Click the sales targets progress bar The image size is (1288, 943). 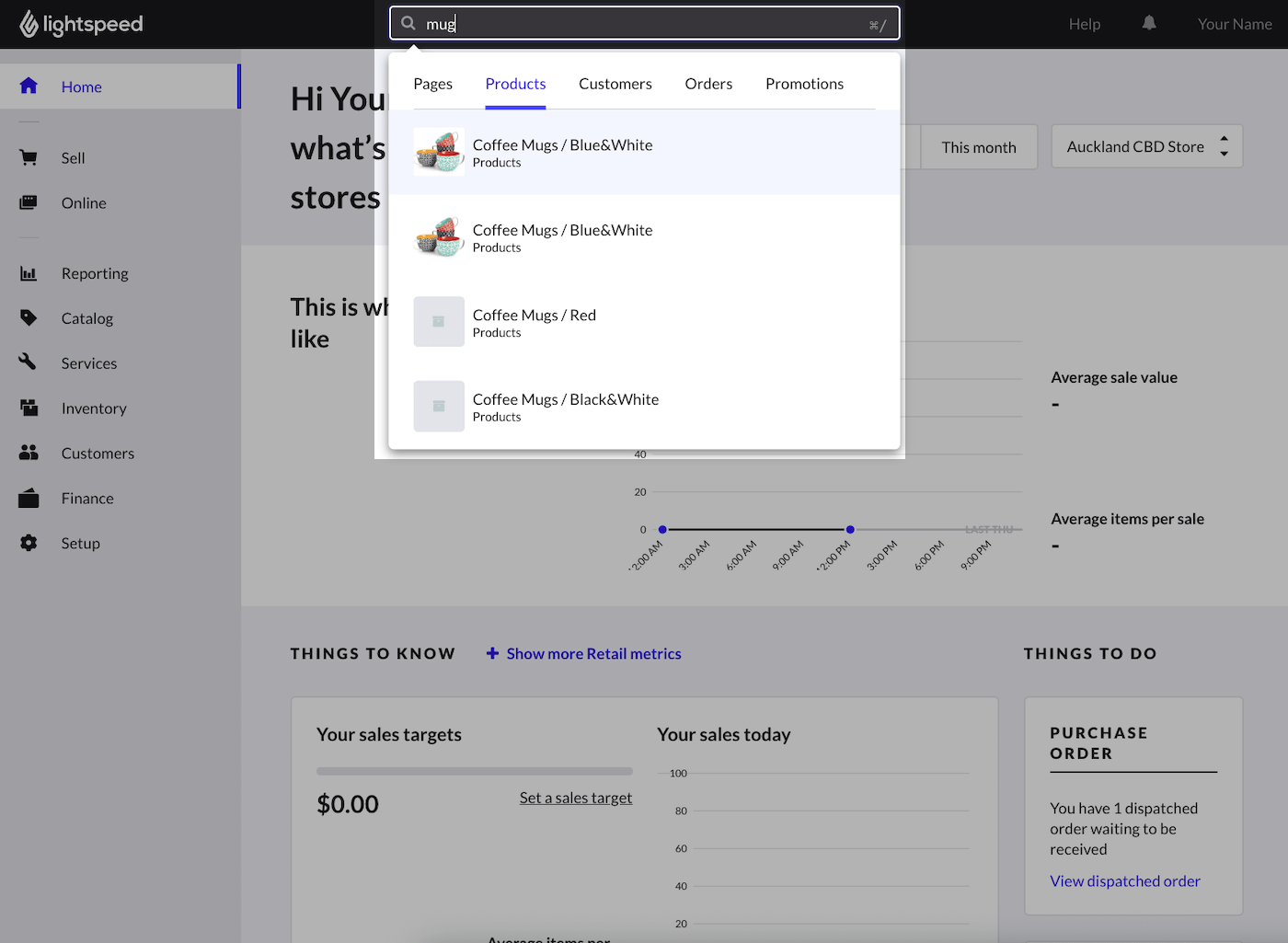(x=474, y=771)
